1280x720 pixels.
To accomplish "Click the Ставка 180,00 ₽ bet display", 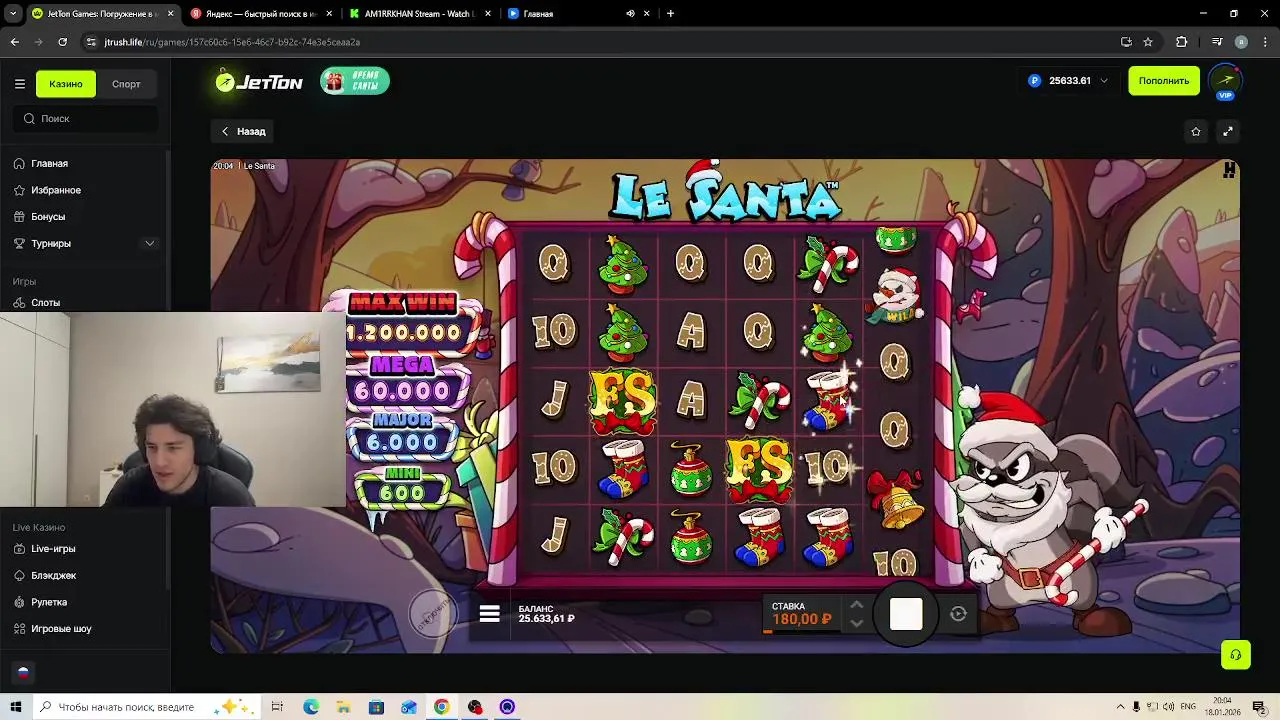I will point(802,613).
